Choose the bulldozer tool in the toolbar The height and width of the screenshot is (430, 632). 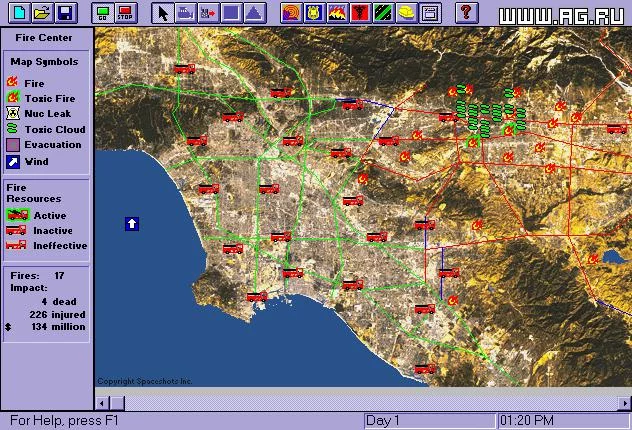[185, 13]
